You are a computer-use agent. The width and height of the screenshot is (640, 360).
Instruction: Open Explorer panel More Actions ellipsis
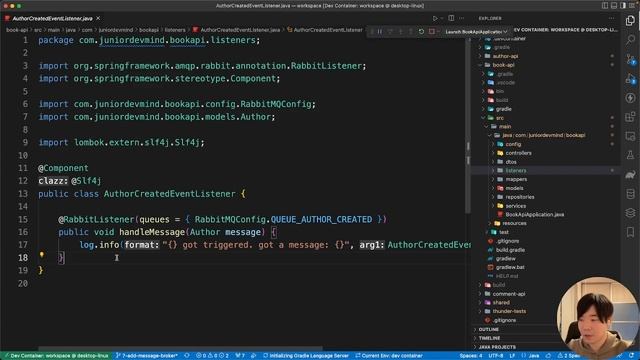611,18
